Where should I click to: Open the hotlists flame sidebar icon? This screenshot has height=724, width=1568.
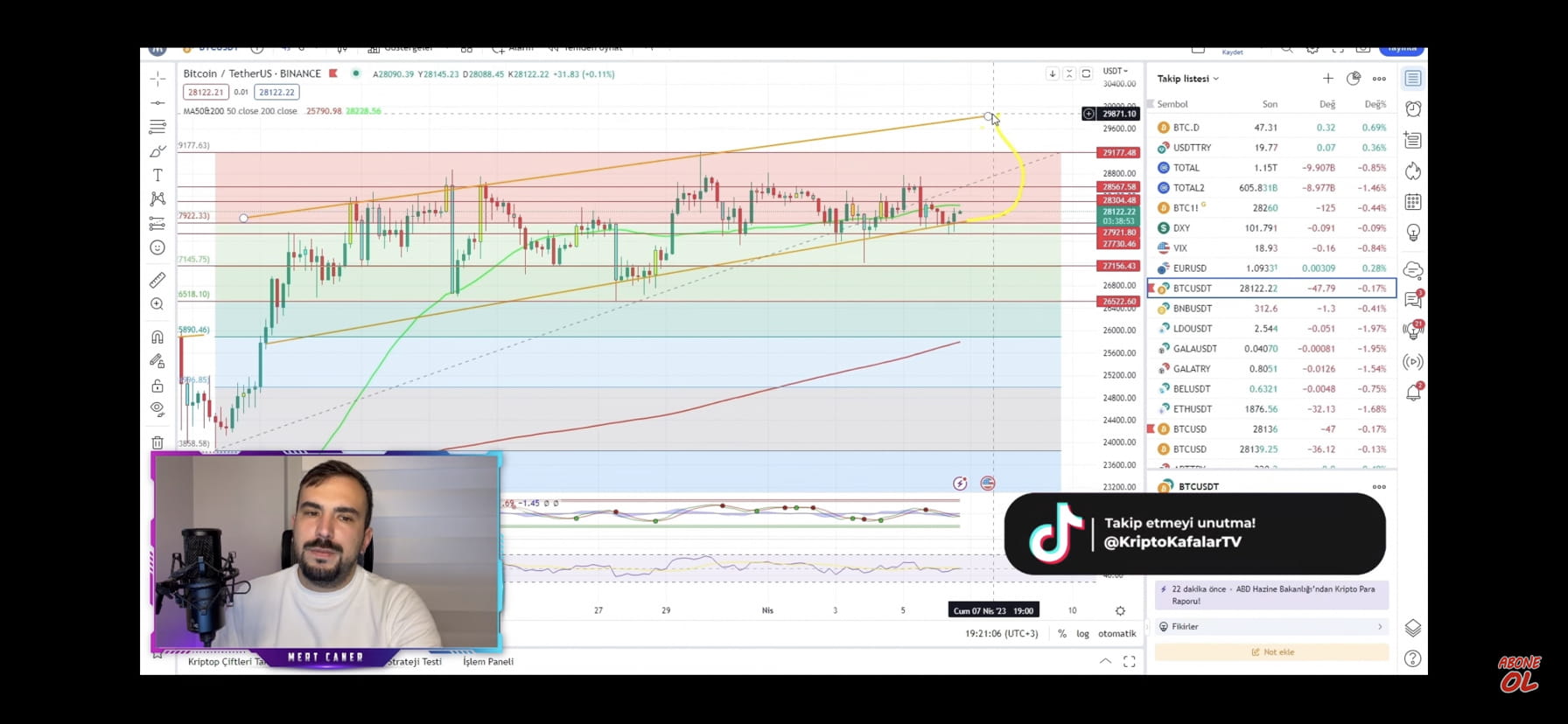[1413, 171]
